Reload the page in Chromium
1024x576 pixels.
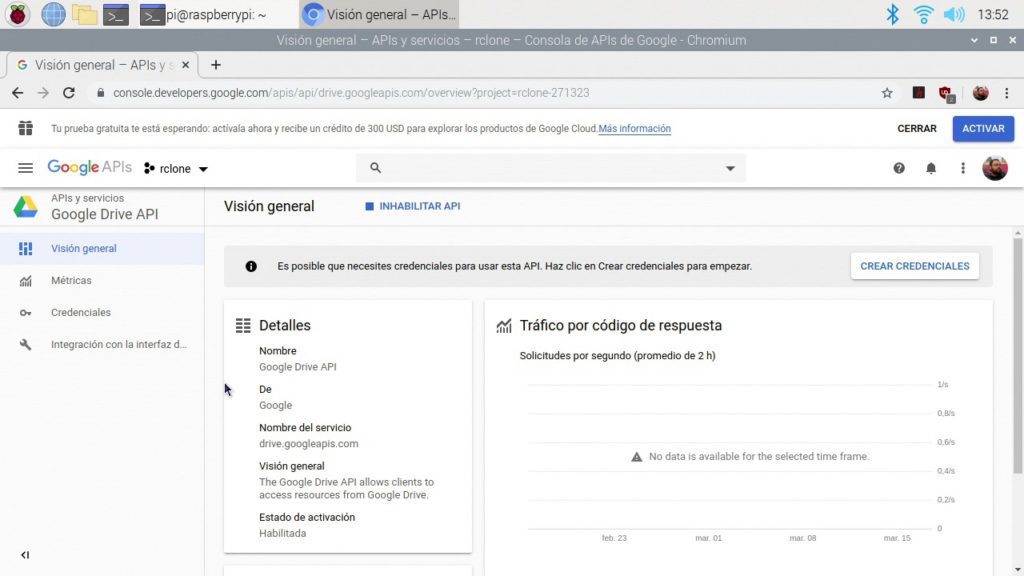[x=69, y=93]
